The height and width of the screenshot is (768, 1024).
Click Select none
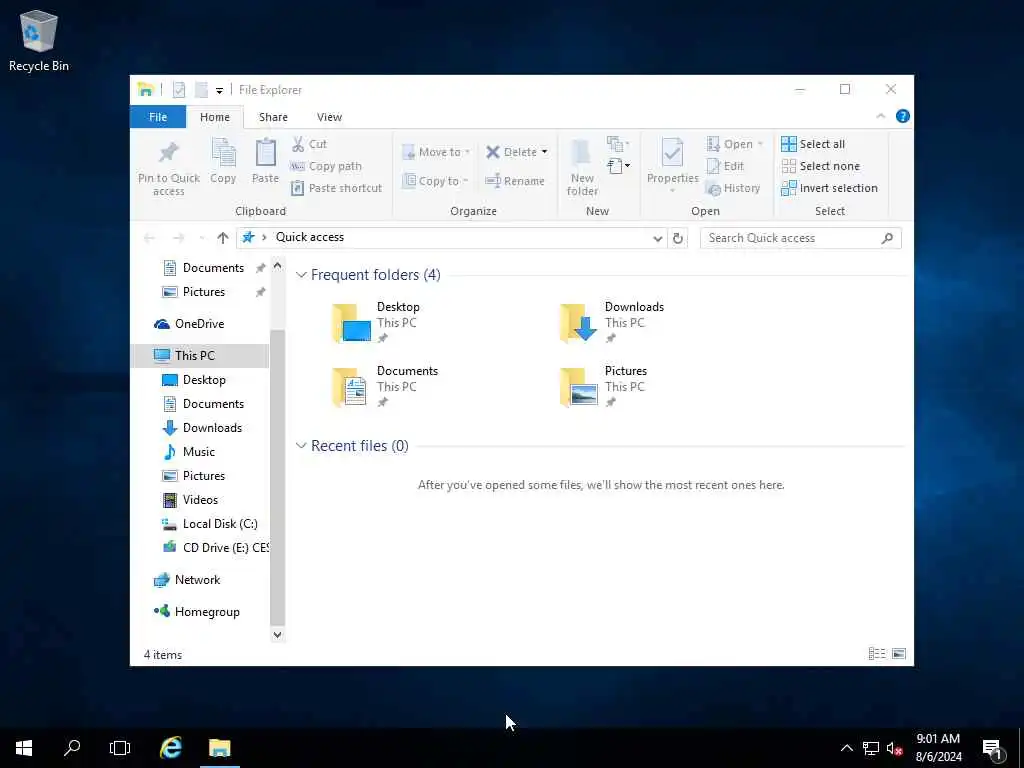point(820,166)
